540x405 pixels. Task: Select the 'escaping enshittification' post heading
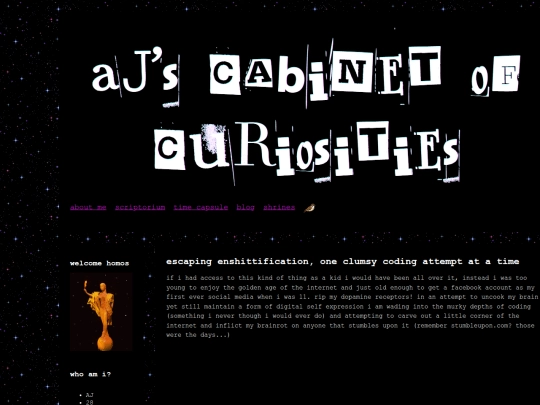342,262
